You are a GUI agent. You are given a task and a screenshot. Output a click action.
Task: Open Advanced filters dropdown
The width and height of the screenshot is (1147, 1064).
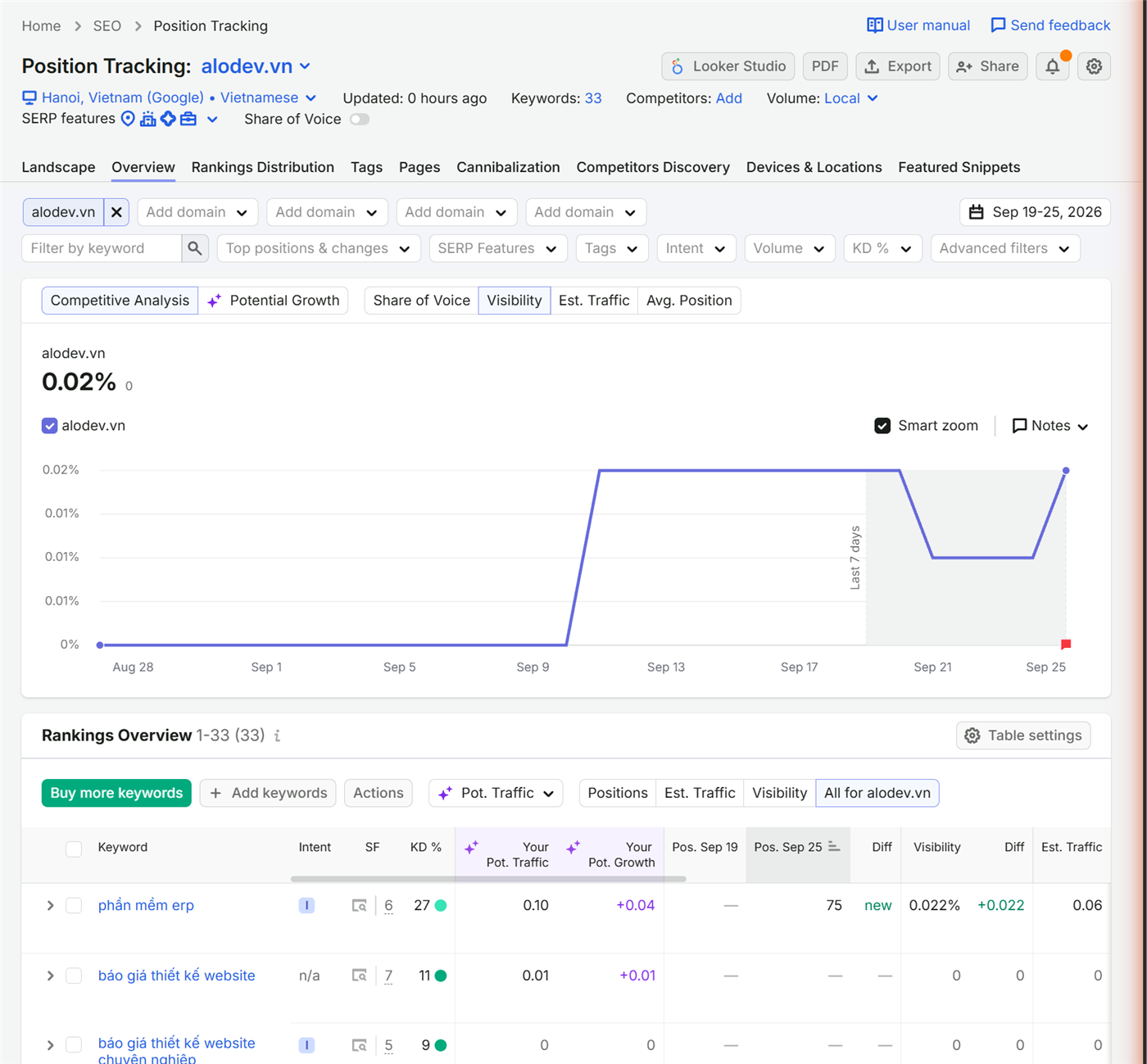1005,248
